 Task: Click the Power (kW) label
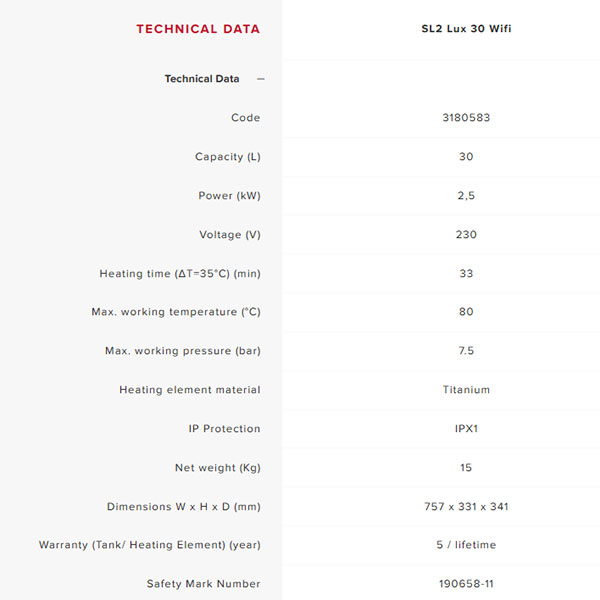pos(229,196)
